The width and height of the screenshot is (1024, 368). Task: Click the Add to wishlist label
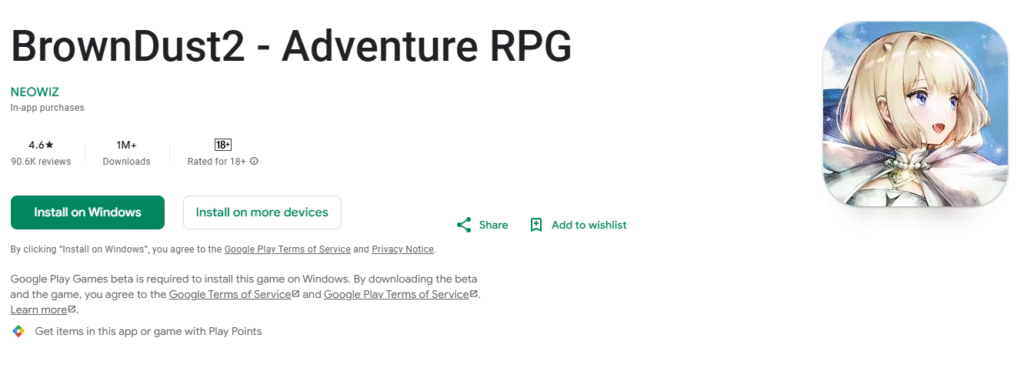[589, 225]
